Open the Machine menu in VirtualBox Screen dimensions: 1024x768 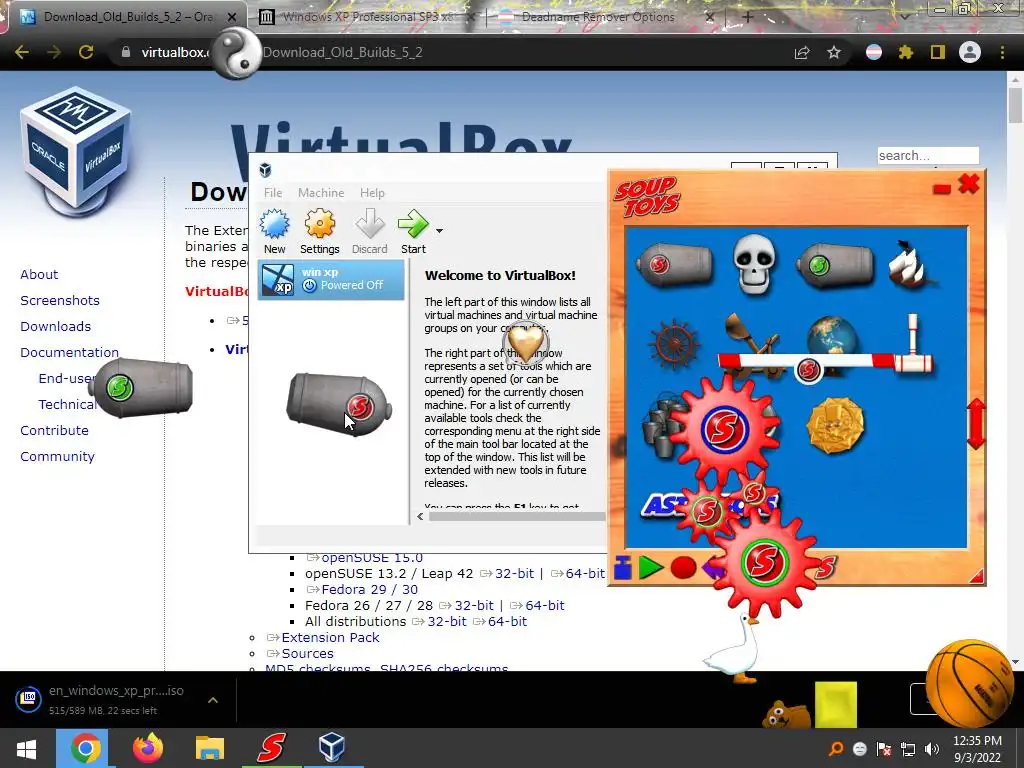pyautogui.click(x=321, y=193)
